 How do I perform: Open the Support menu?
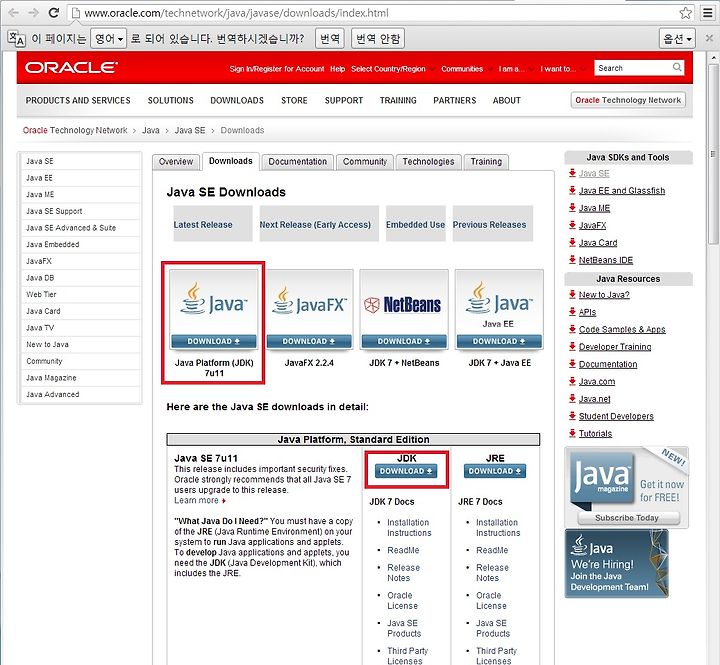(x=343, y=100)
